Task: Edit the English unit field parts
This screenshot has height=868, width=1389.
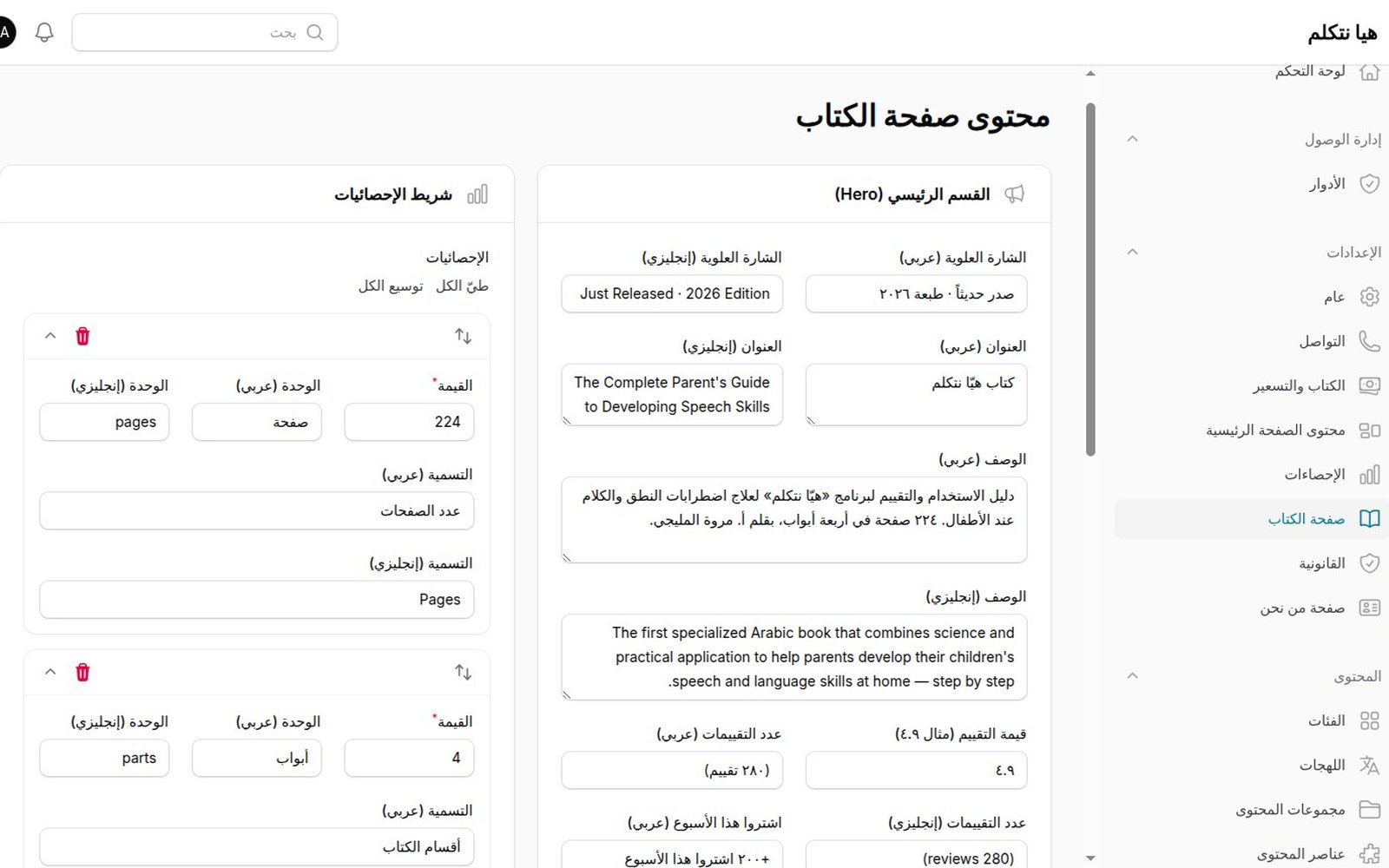Action: 104,758
